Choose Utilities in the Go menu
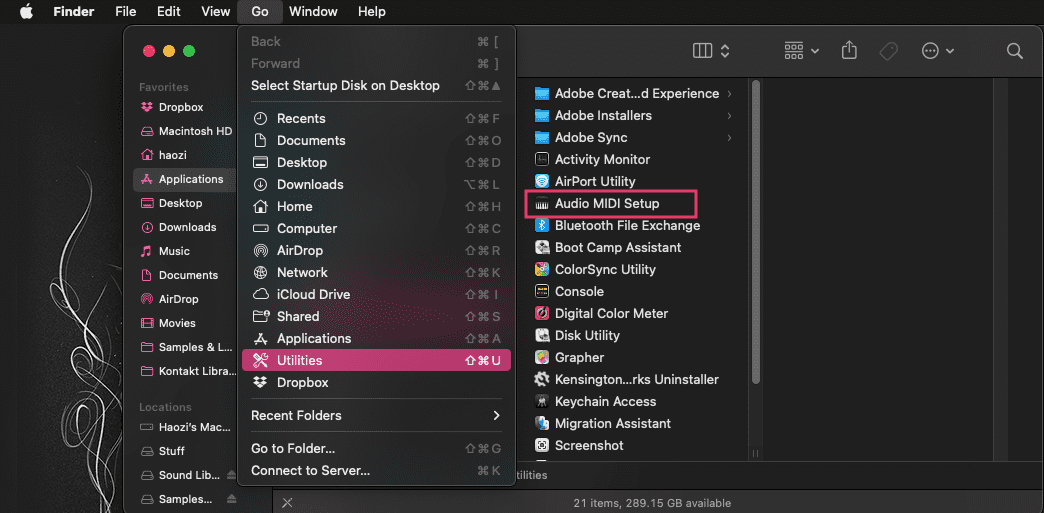1044x513 pixels. [x=376, y=360]
